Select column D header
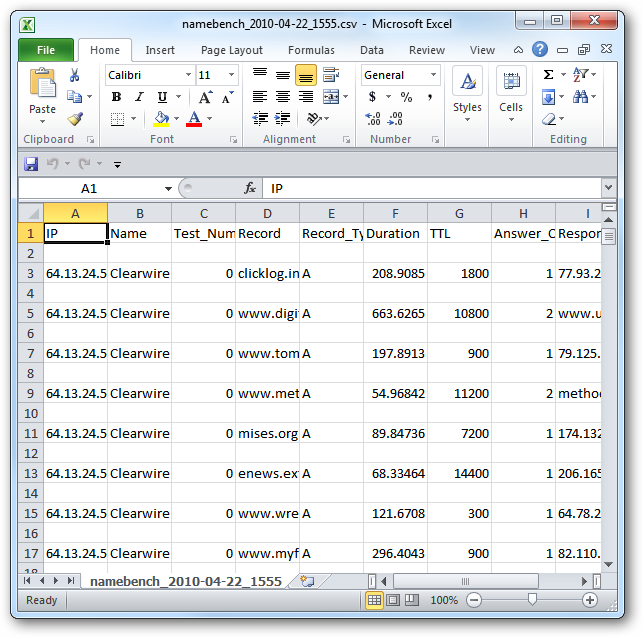This screenshot has height=637, width=643. tap(267, 213)
